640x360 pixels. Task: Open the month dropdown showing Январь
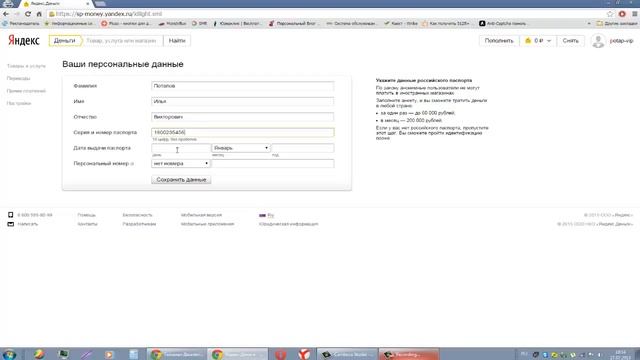[241, 148]
